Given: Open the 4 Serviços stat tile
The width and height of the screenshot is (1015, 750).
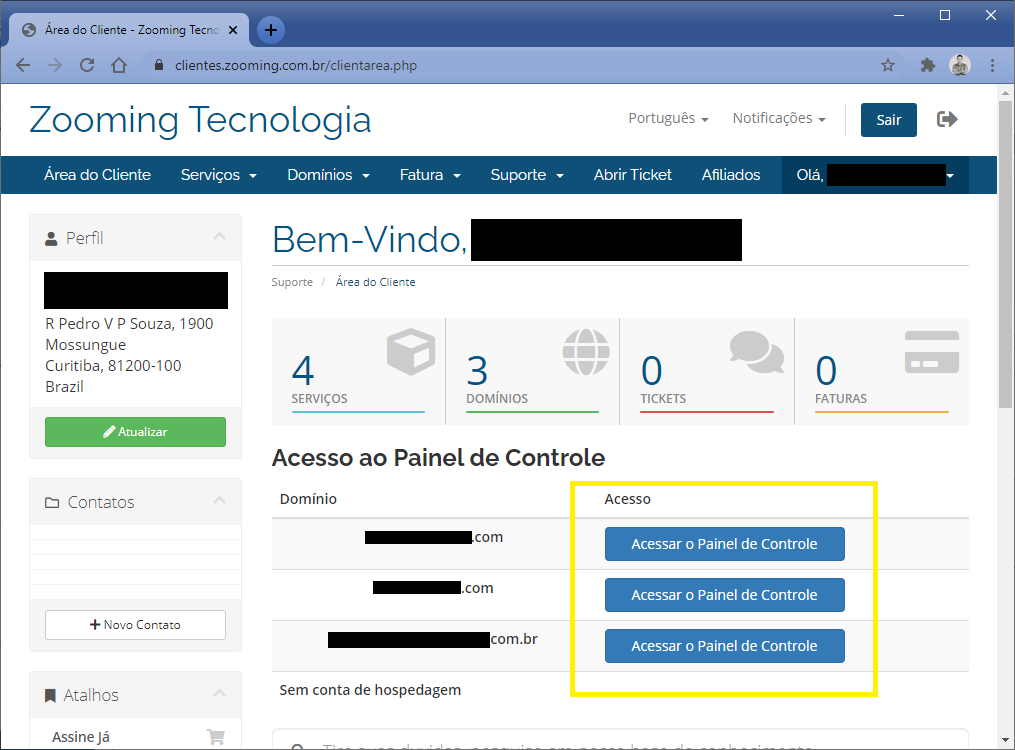Looking at the screenshot, I should (x=359, y=371).
